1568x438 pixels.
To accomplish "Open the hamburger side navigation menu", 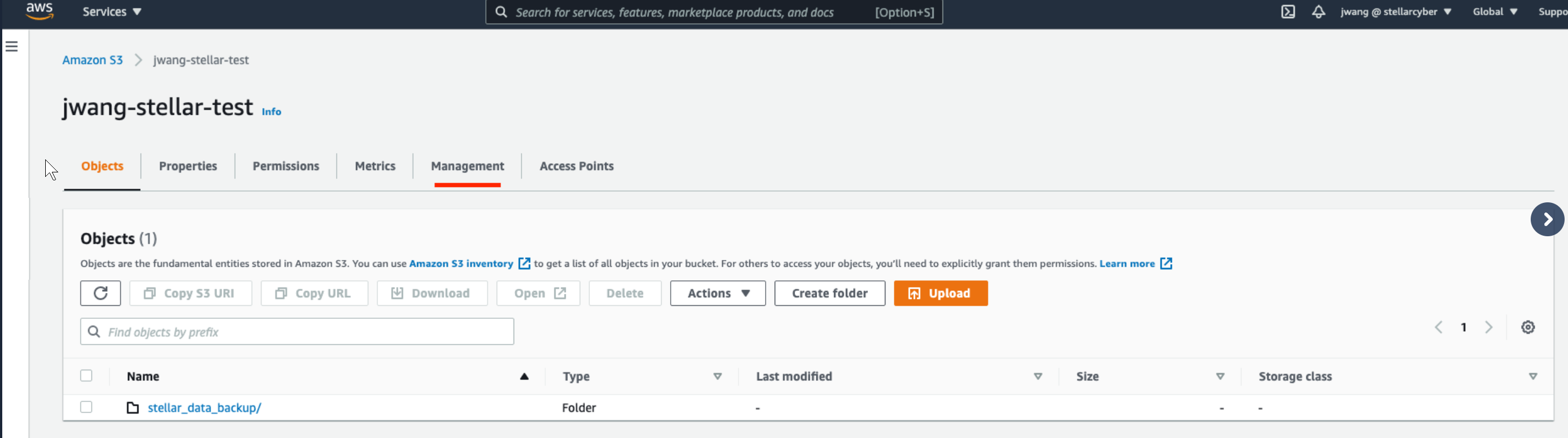I will pos(11,46).
